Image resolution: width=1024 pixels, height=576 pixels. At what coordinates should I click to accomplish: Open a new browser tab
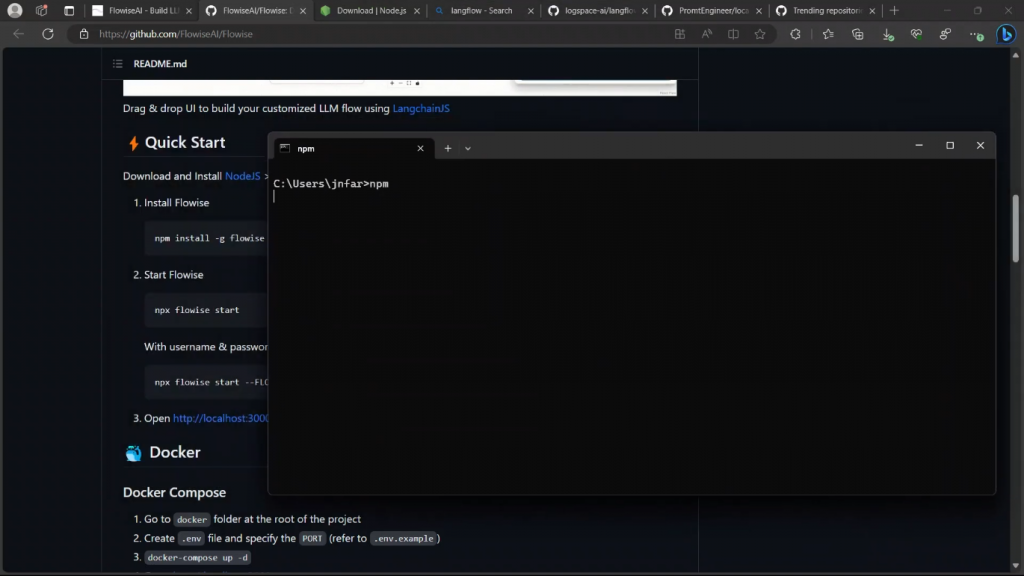(894, 10)
